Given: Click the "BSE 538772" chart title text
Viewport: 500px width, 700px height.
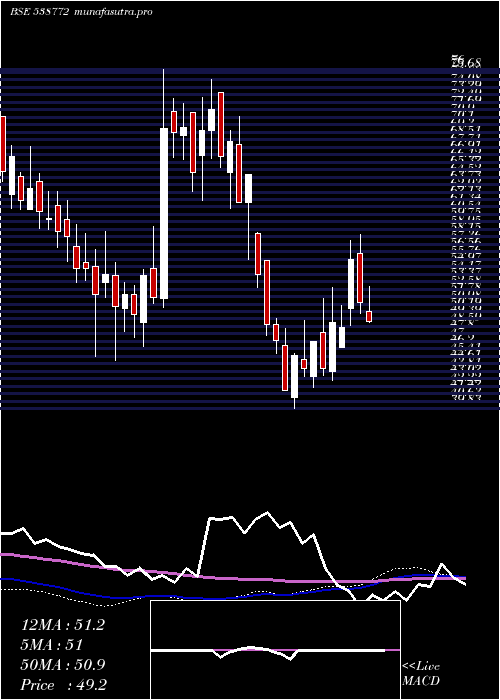Looking at the screenshot, I should coord(39,12).
